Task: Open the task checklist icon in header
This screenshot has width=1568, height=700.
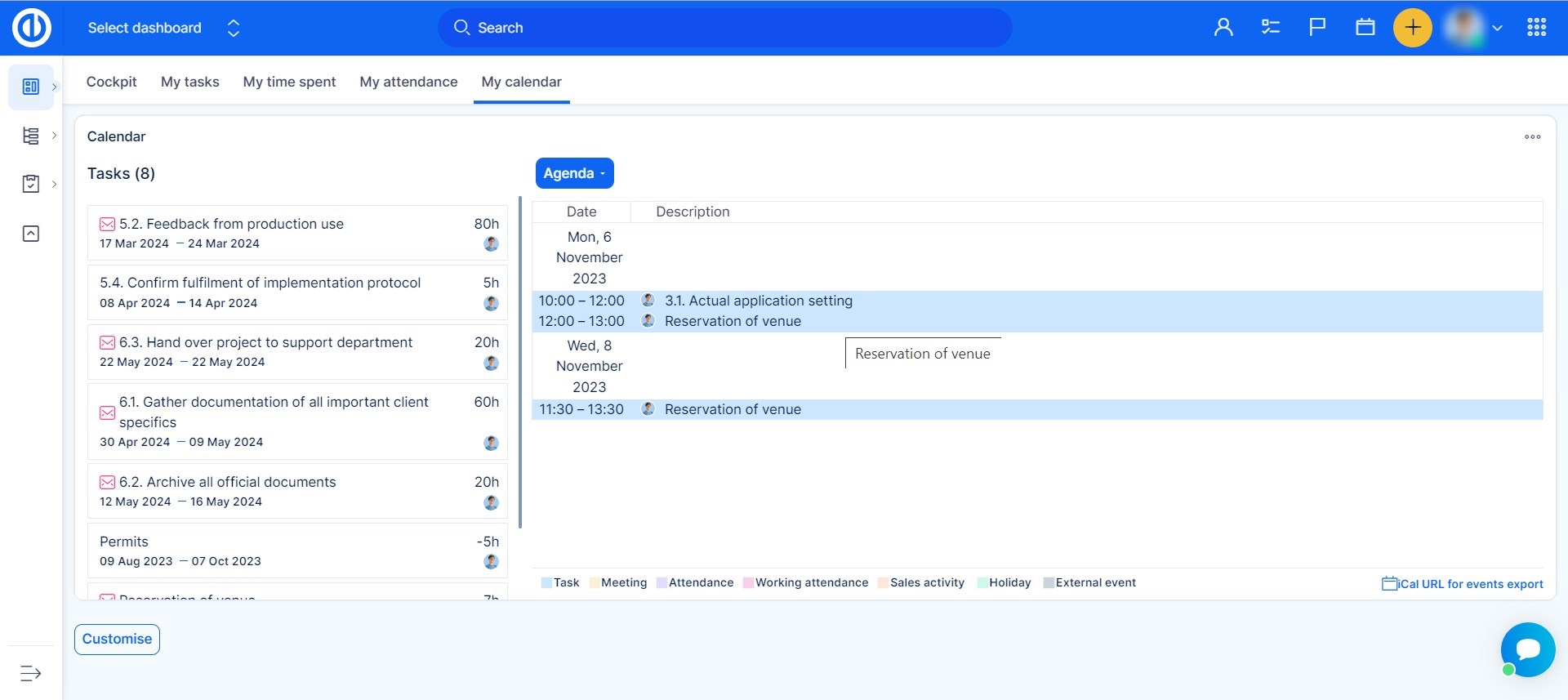Action: (1270, 28)
